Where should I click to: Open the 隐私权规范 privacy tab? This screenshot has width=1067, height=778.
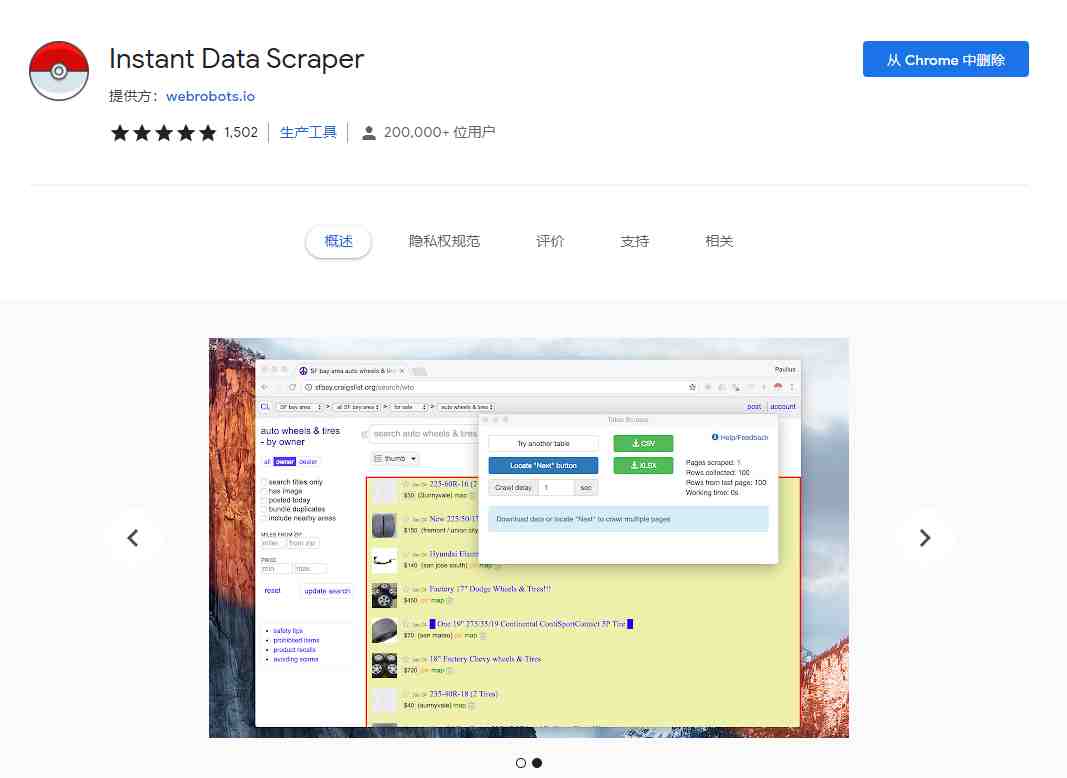(444, 241)
